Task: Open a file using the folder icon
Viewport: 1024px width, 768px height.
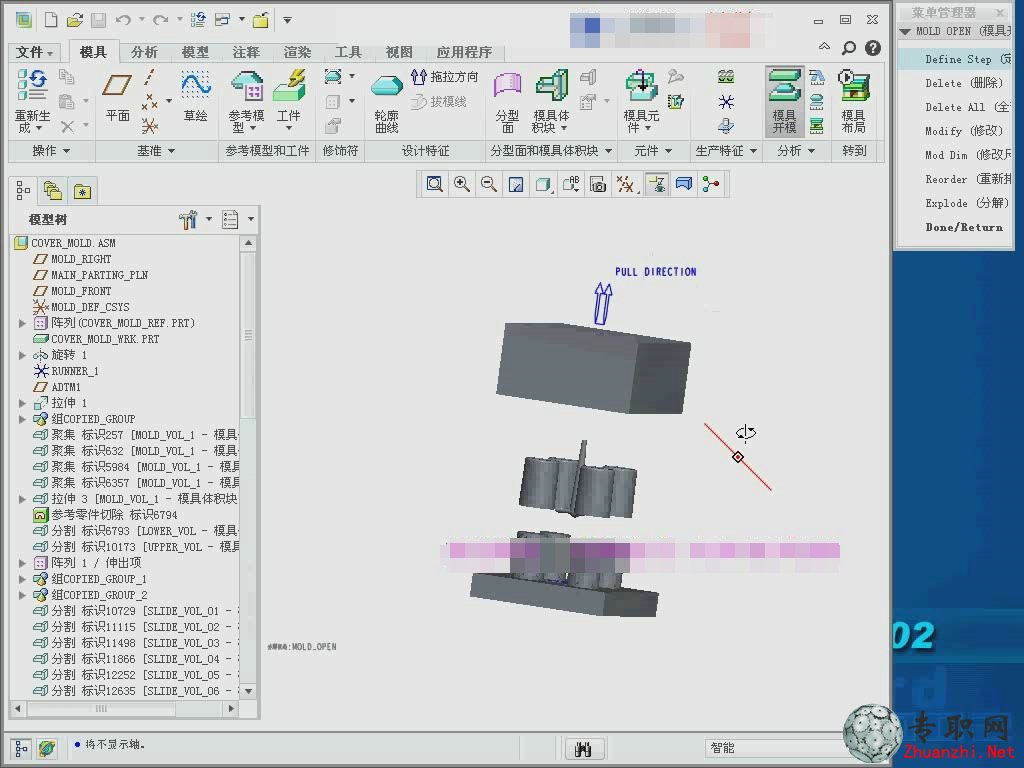Action: point(74,20)
